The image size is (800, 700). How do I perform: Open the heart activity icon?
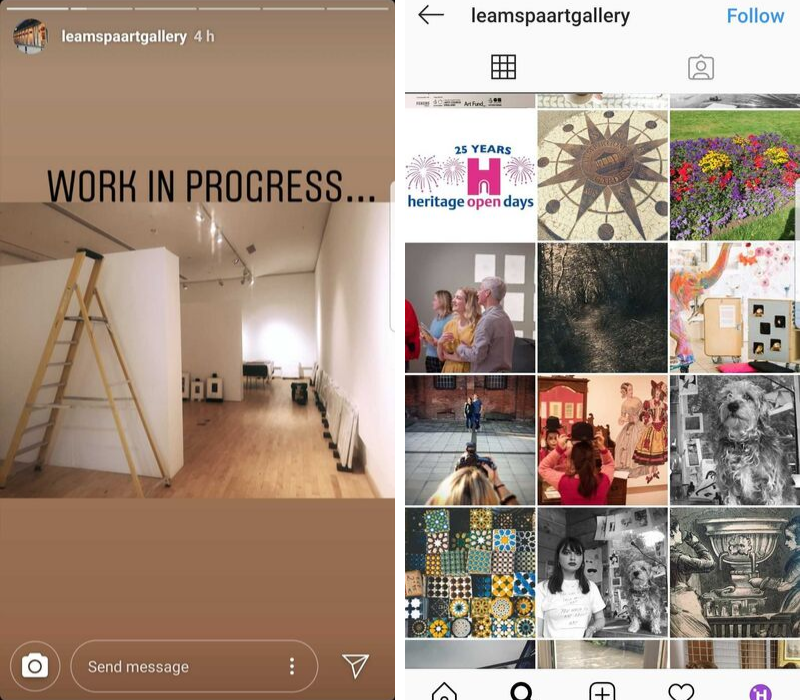pos(681,692)
